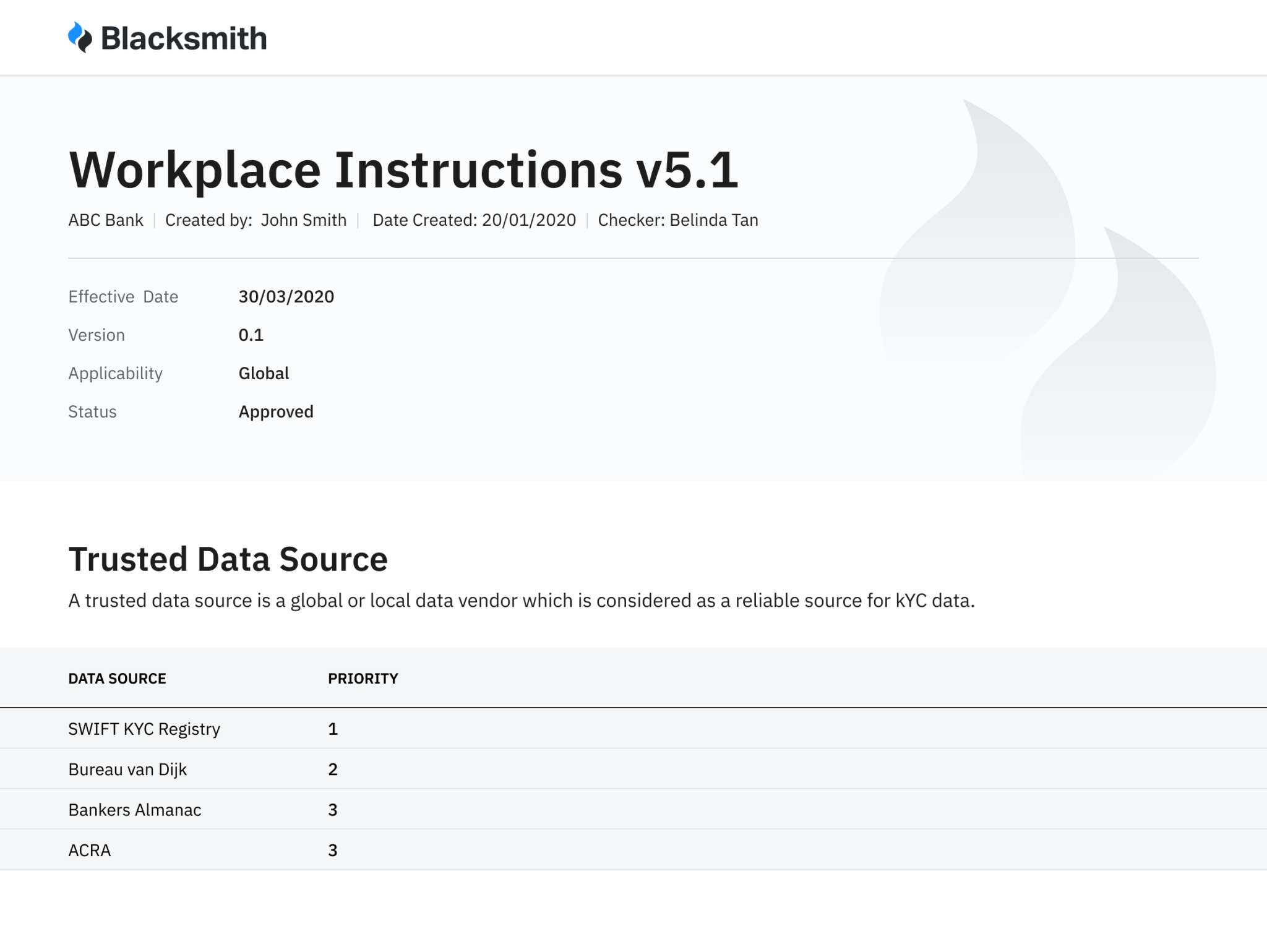The image size is (1267, 952).
Task: Select the Effective Date value 30/03/2020
Action: (286, 296)
